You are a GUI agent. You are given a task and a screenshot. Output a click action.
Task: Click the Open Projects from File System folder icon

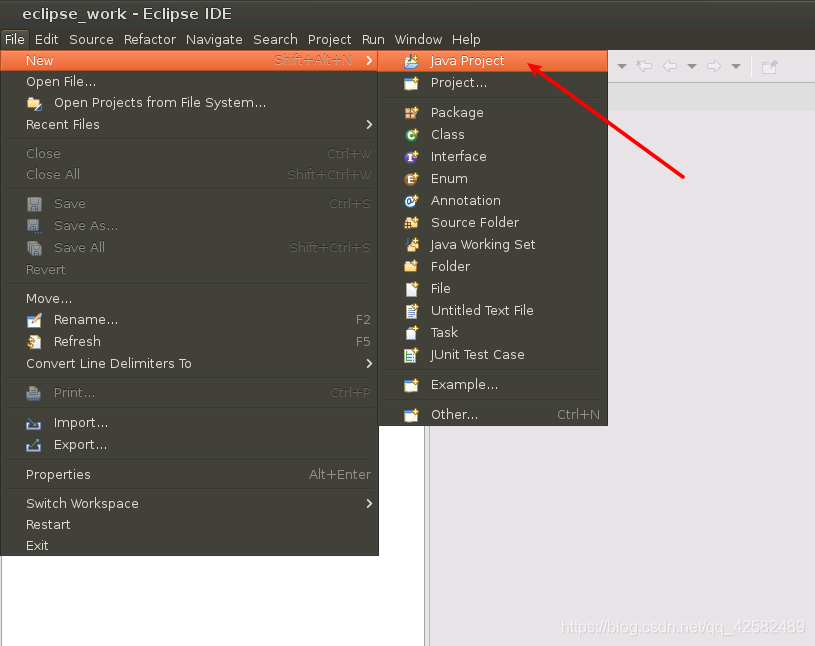[x=34, y=103]
